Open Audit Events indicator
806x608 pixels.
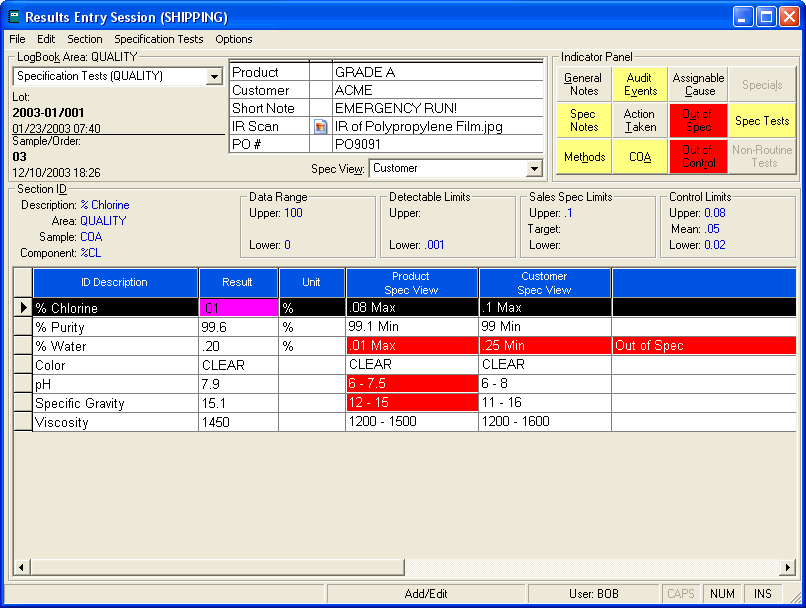pos(640,84)
